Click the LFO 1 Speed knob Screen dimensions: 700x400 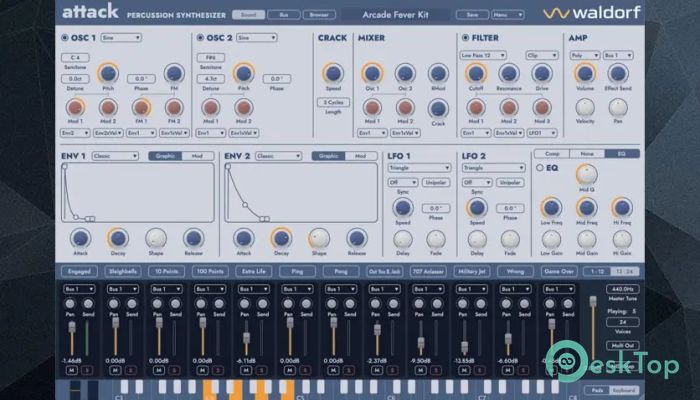(x=403, y=208)
